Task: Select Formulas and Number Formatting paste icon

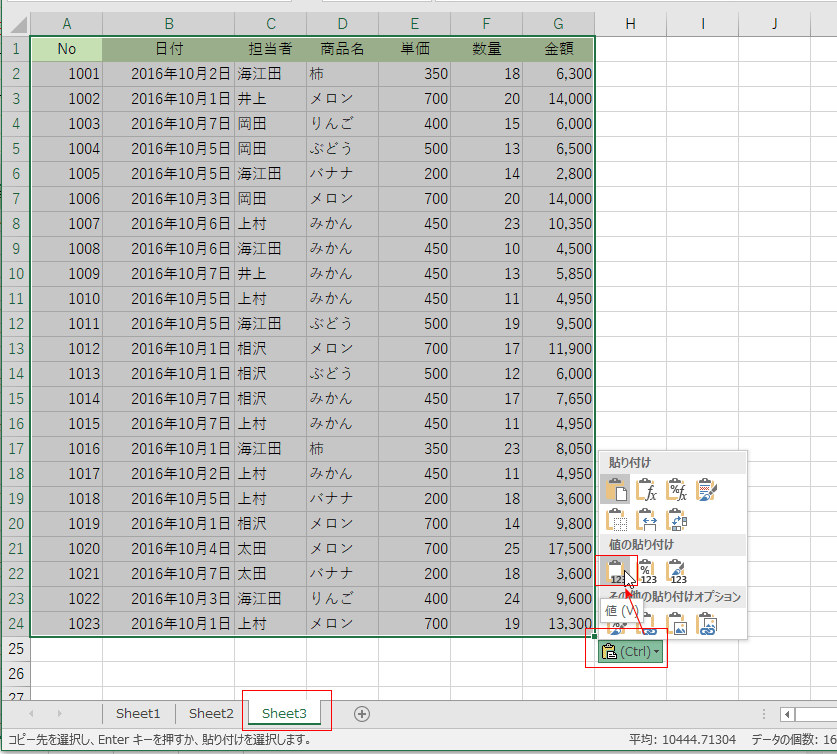Action: pos(677,490)
